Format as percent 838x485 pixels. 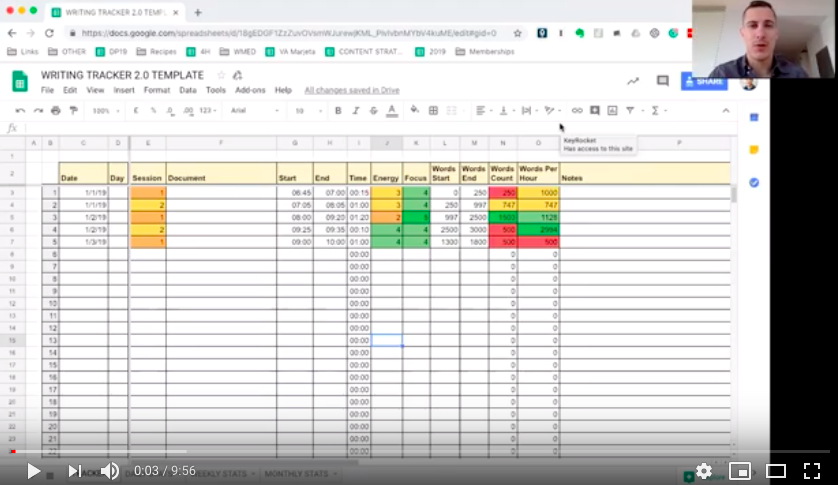click(153, 111)
